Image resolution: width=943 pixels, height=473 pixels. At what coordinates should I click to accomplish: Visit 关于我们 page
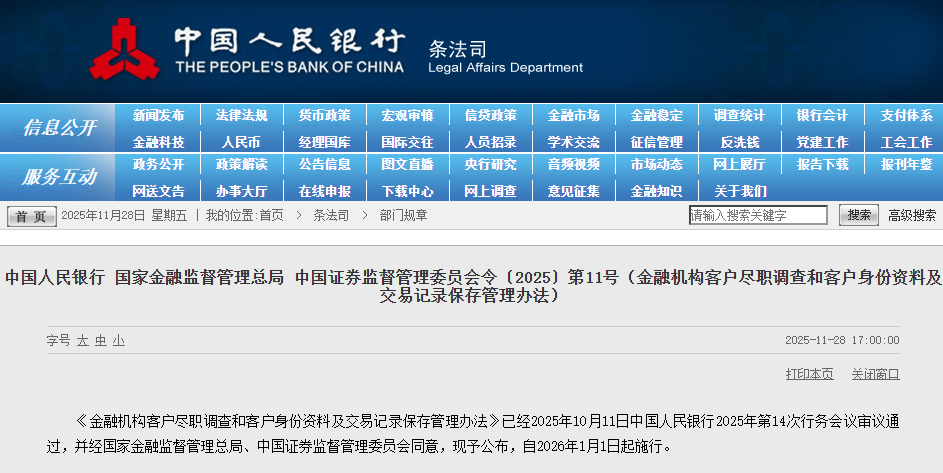pyautogui.click(x=740, y=191)
